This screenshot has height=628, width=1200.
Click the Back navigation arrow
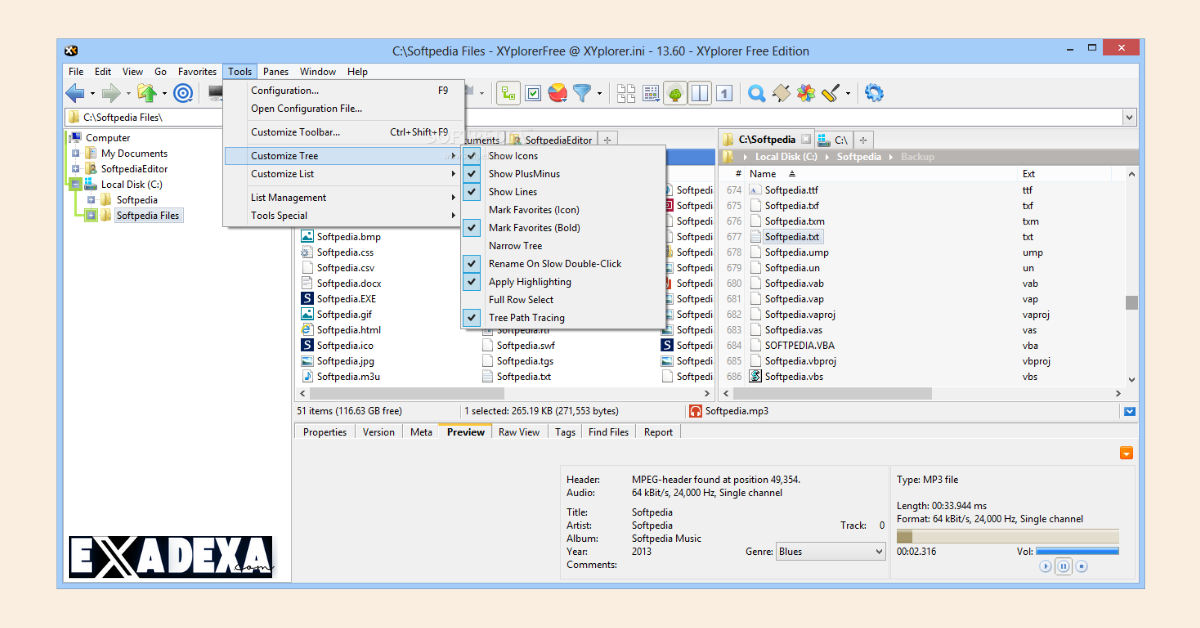tap(74, 93)
